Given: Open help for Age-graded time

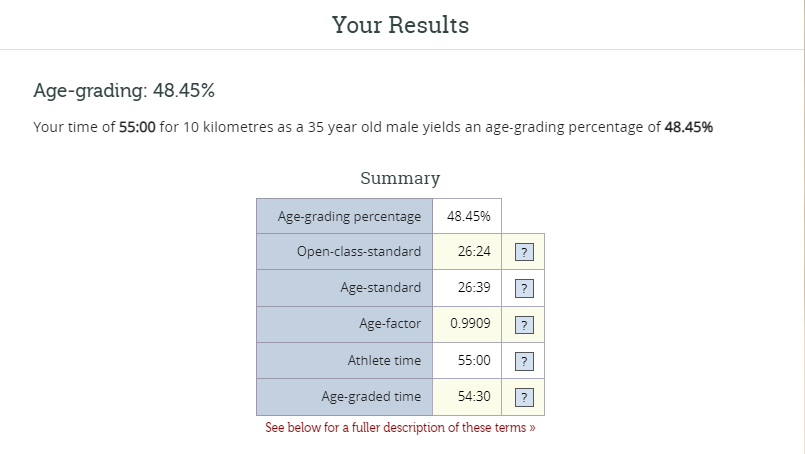Looking at the screenshot, I should pos(522,397).
